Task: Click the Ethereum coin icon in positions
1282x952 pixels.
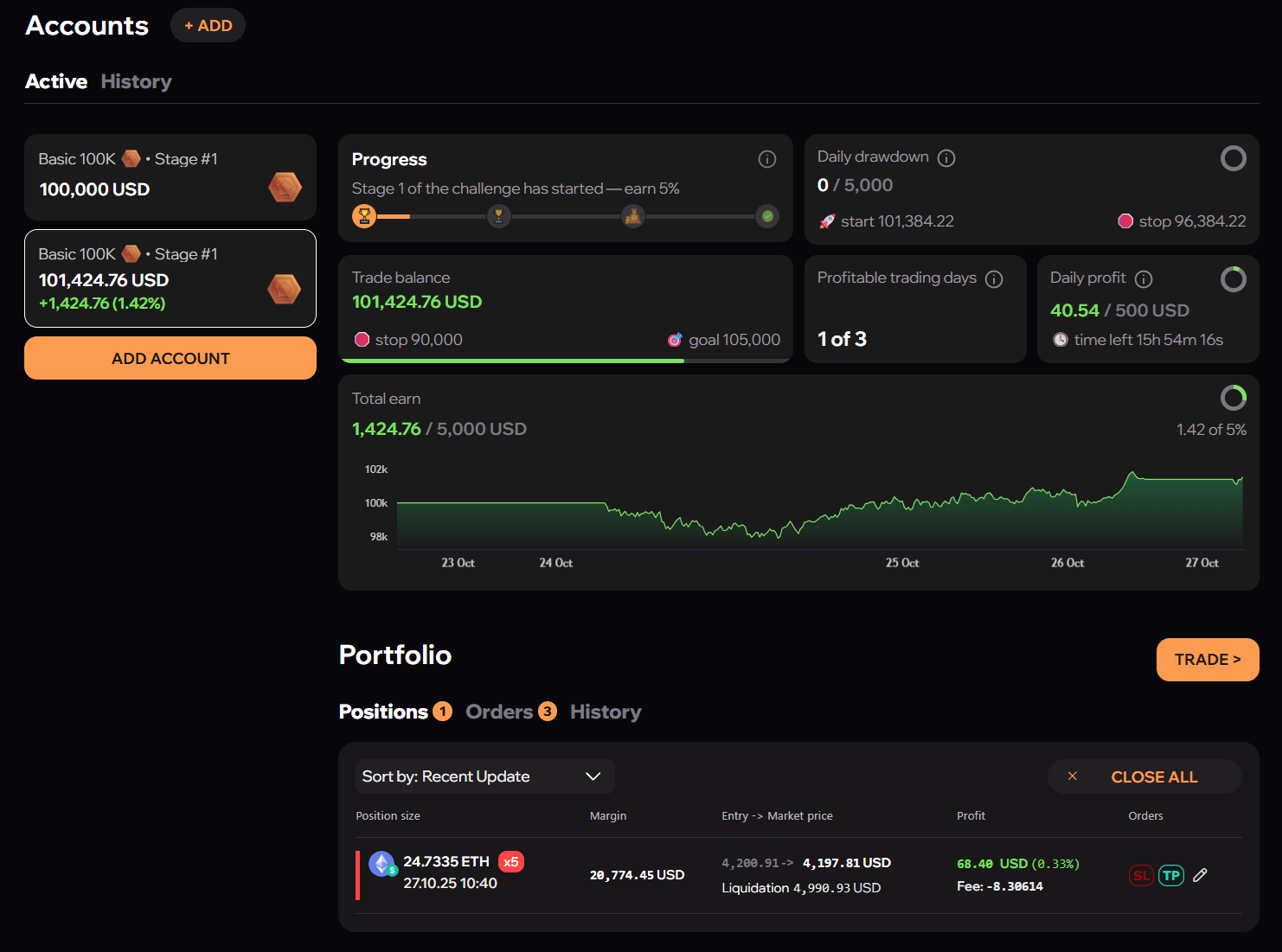Action: [381, 863]
